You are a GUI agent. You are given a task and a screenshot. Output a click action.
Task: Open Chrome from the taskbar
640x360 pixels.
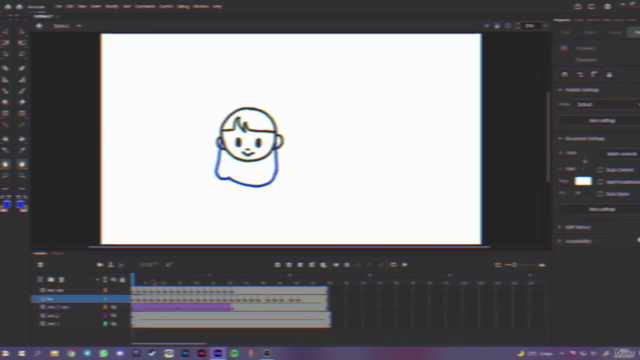coord(71,353)
